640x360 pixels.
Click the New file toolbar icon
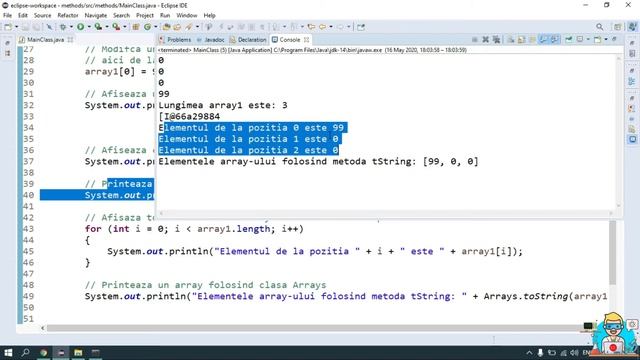[8, 27]
